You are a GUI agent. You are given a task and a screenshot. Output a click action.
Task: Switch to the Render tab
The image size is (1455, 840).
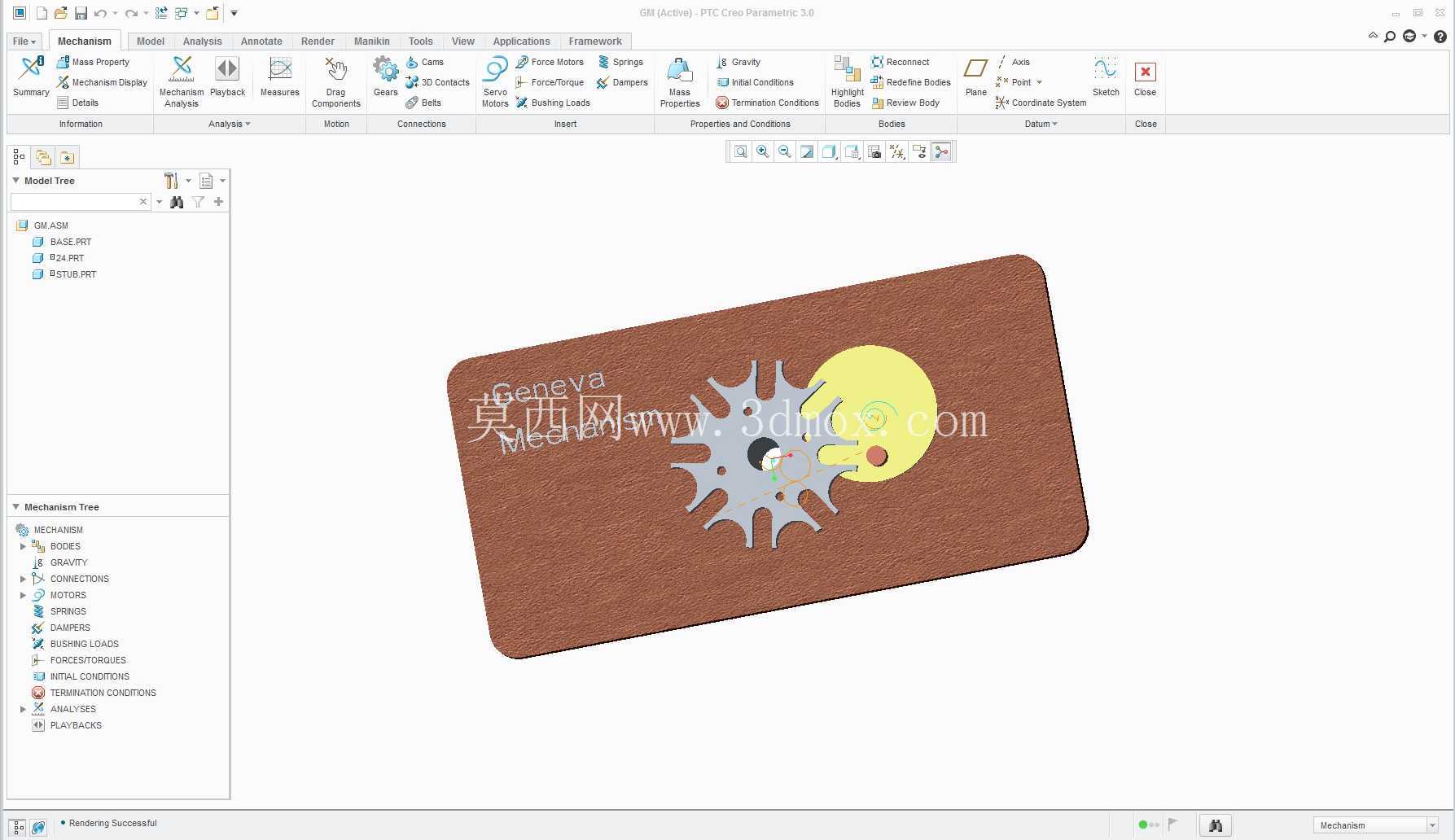(x=318, y=42)
